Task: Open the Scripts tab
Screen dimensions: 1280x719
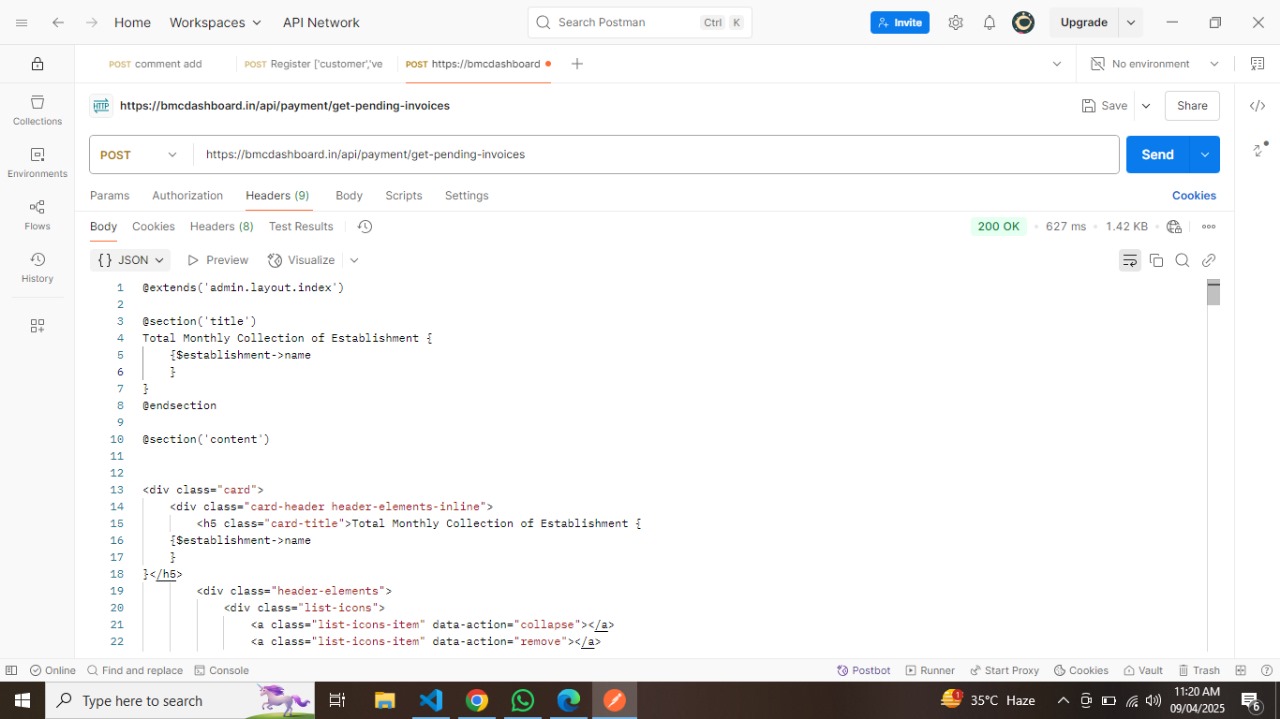Action: click(x=404, y=196)
